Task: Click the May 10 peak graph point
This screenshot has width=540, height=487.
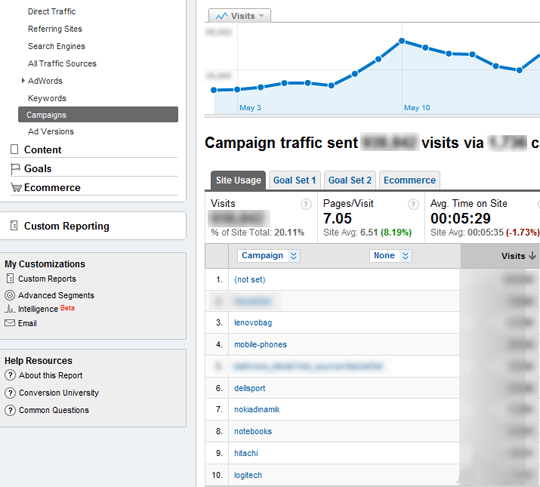Action: [402, 41]
